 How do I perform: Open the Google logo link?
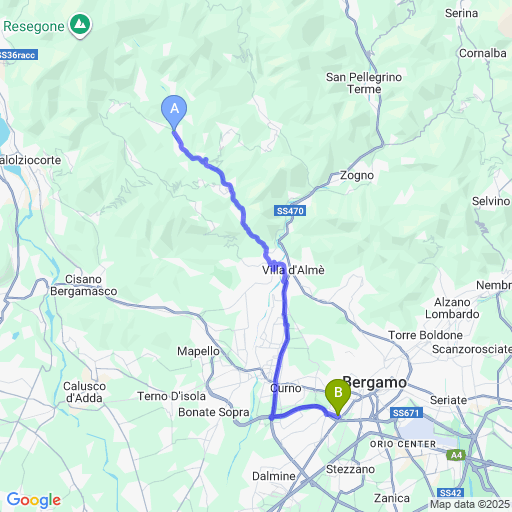(x=34, y=500)
